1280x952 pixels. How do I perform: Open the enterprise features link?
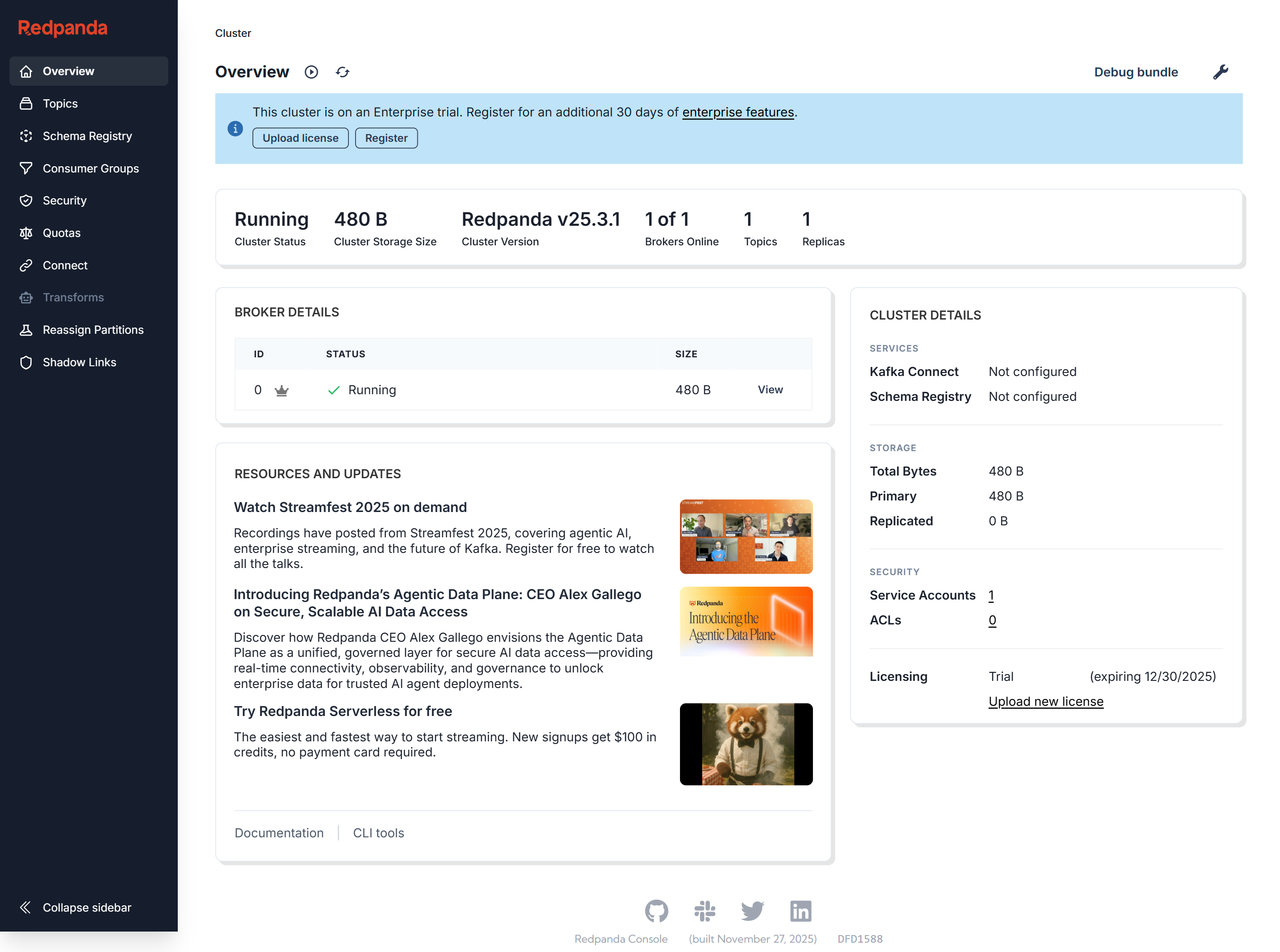click(x=737, y=112)
